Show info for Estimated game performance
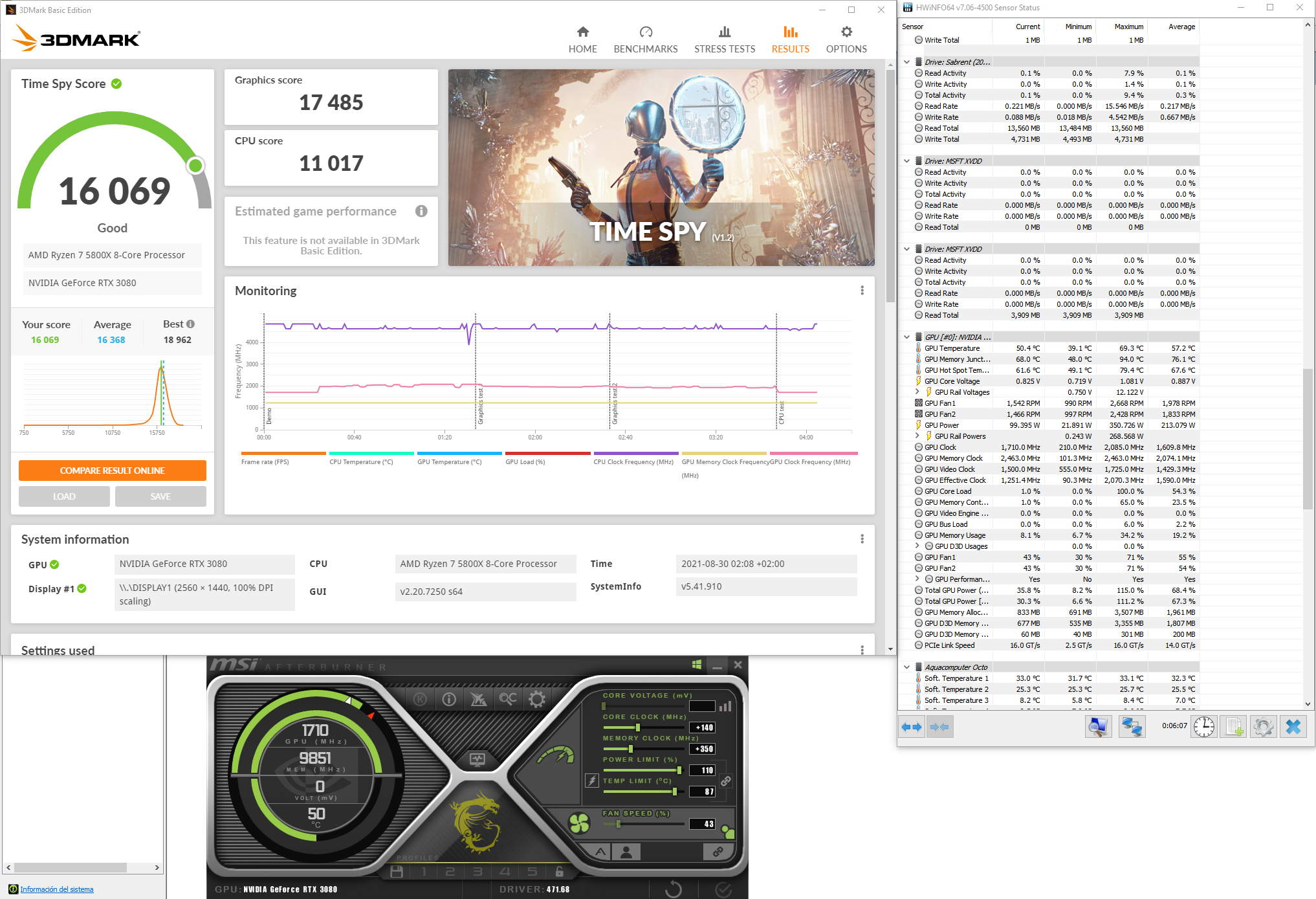The height and width of the screenshot is (899, 1316). coord(421,211)
